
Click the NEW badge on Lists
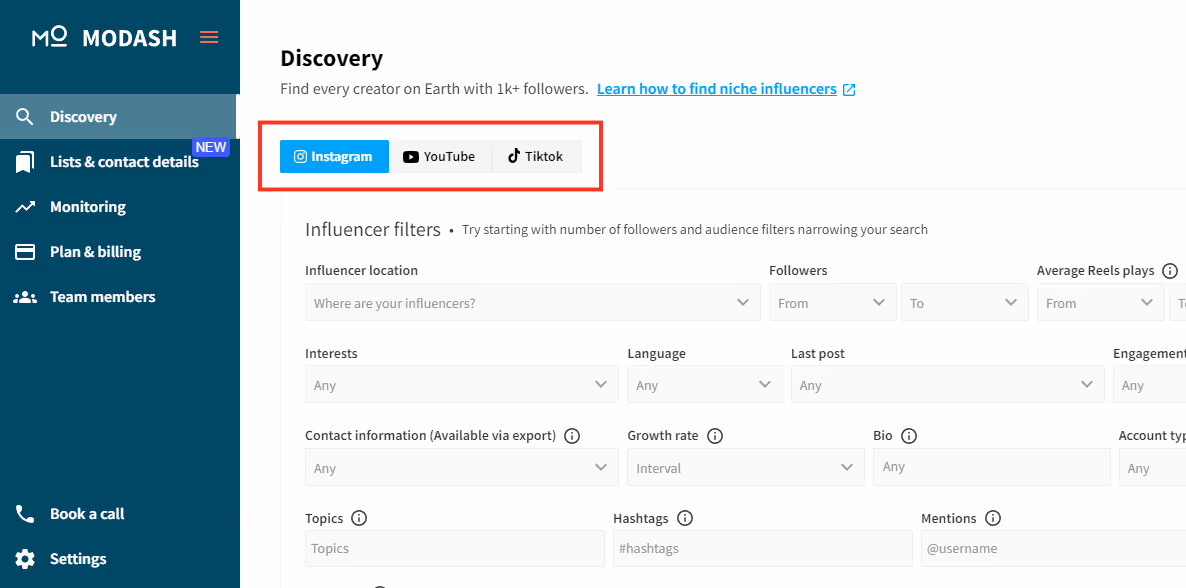click(x=211, y=147)
